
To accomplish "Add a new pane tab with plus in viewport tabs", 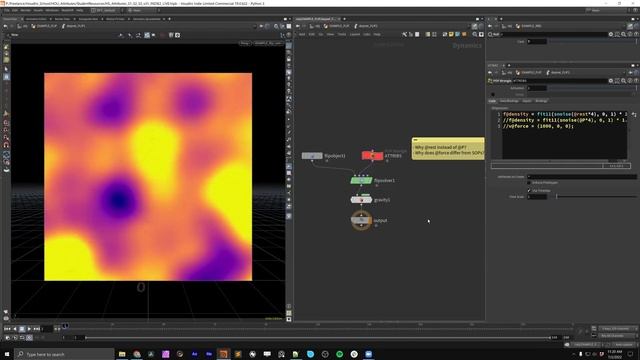I will coord(169,19).
